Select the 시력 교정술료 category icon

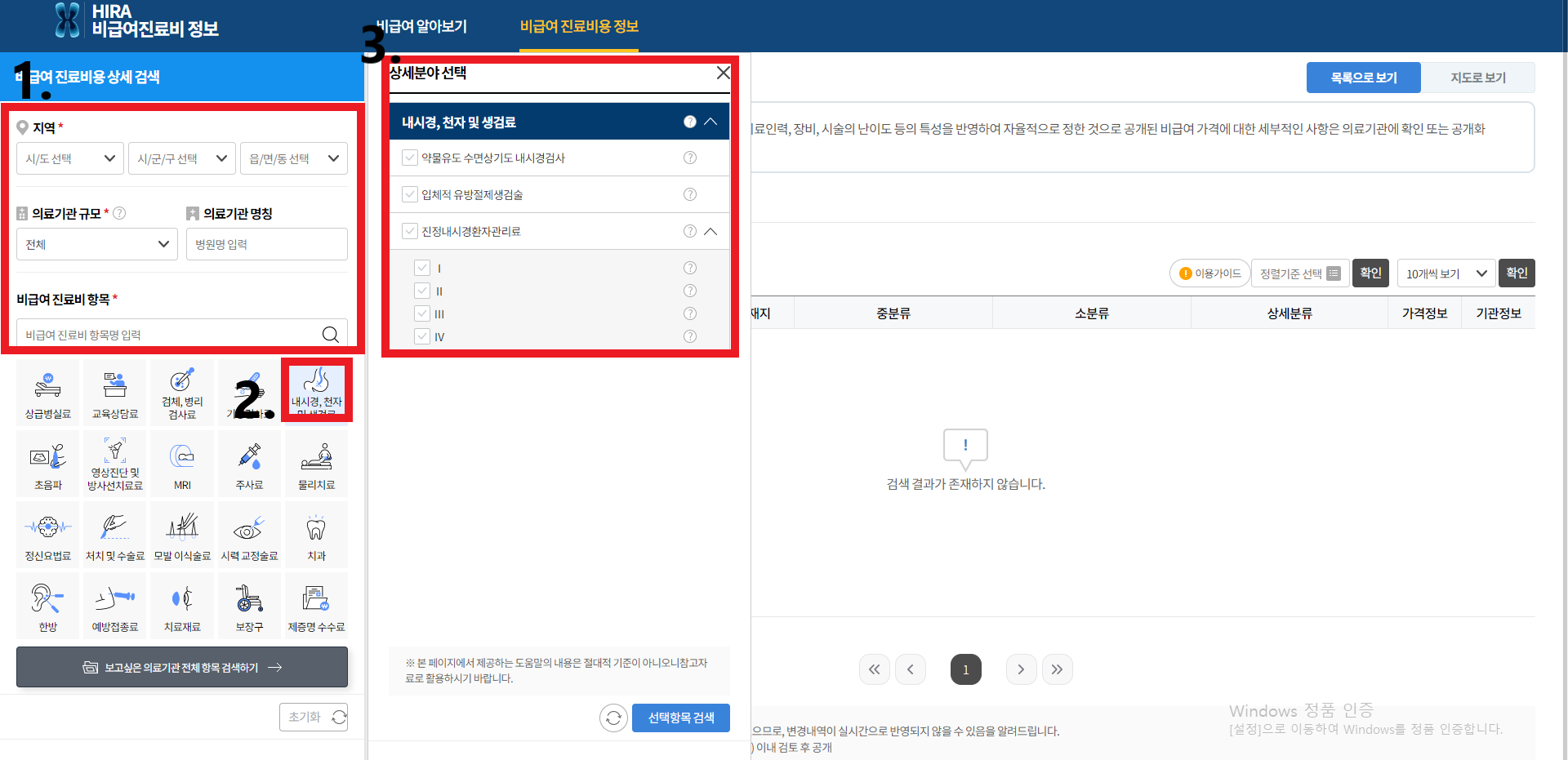point(249,535)
